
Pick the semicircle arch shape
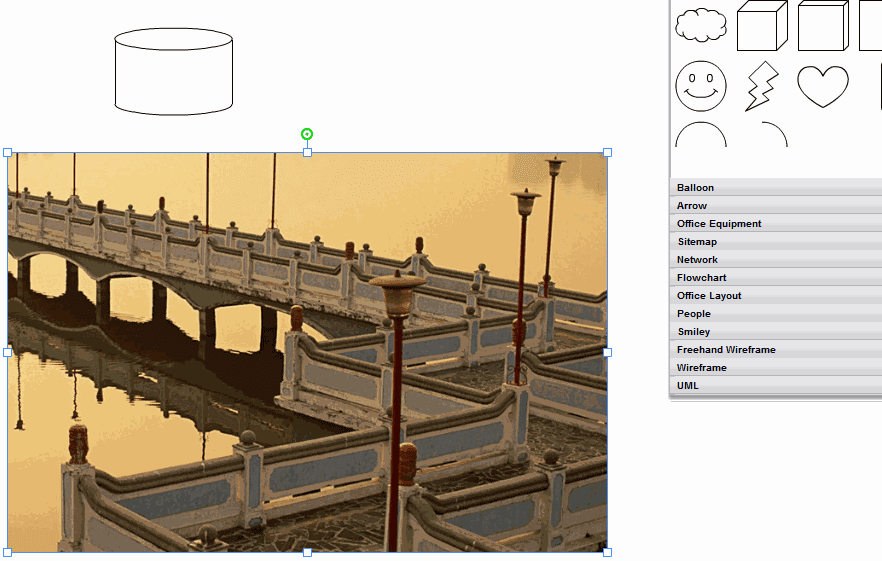click(701, 134)
